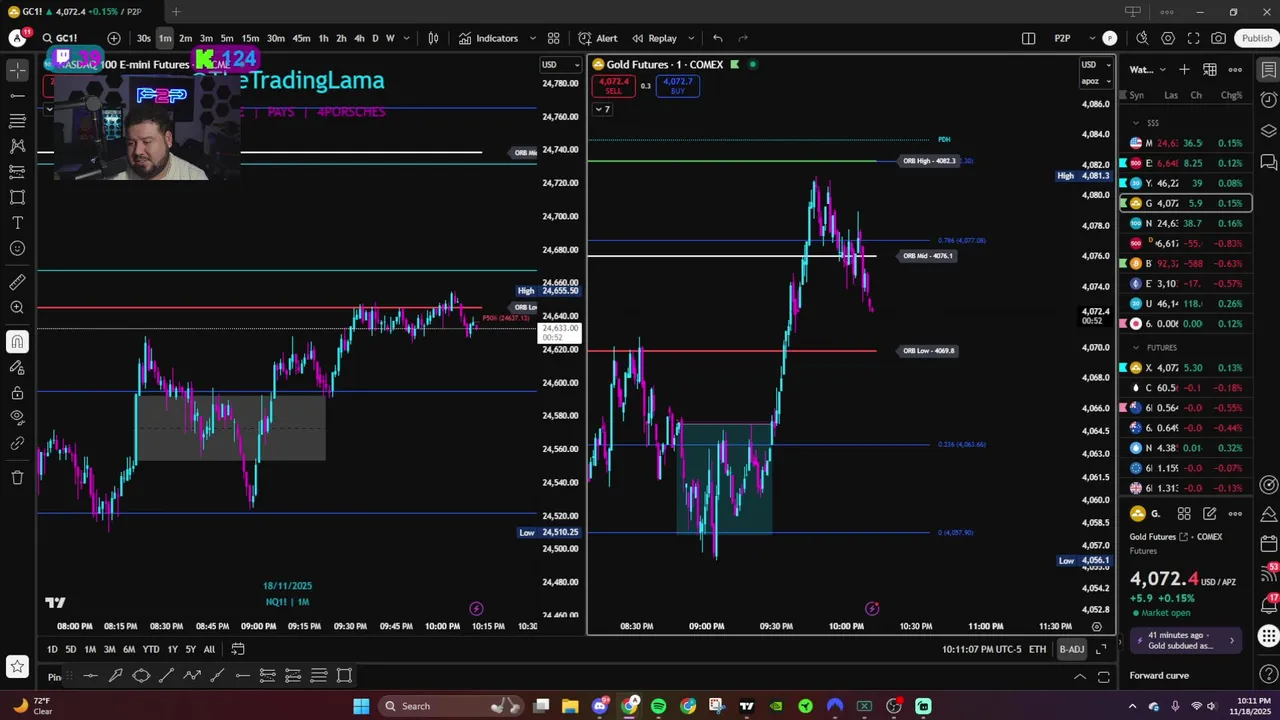Select the trend line tool in left sidebar
The width and height of the screenshot is (1280, 720).
(x=17, y=96)
